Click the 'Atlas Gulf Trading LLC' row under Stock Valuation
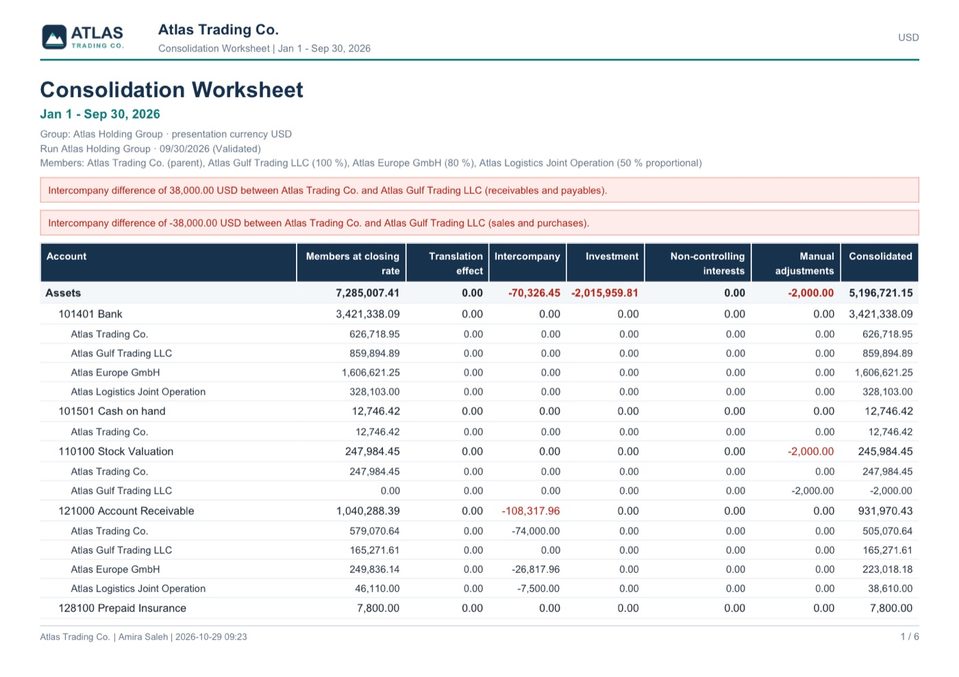Screen dimensions: 959x677 [480, 490]
